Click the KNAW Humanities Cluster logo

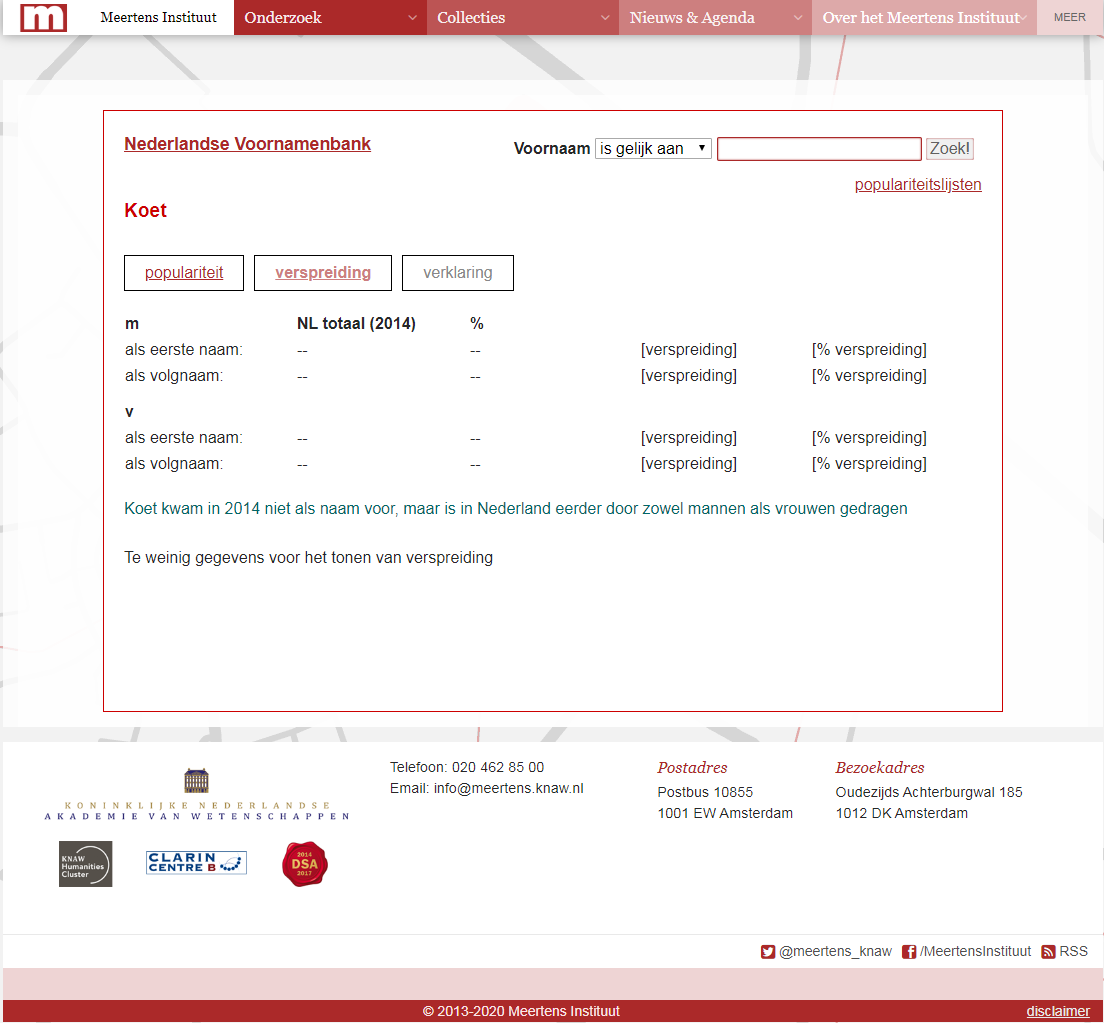point(85,864)
